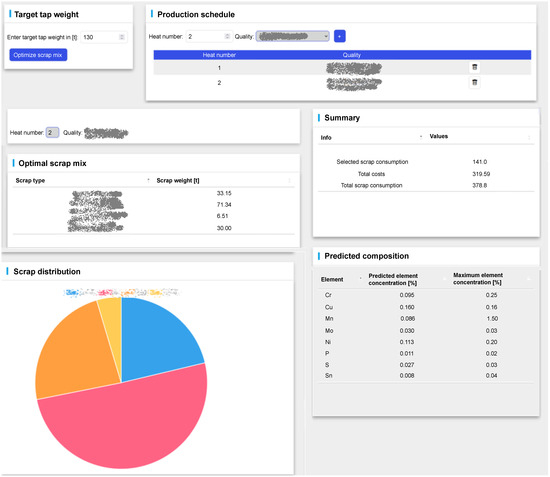The image size is (550, 477).
Task: Sort the Element column in Predicted composition
Action: tap(360, 279)
